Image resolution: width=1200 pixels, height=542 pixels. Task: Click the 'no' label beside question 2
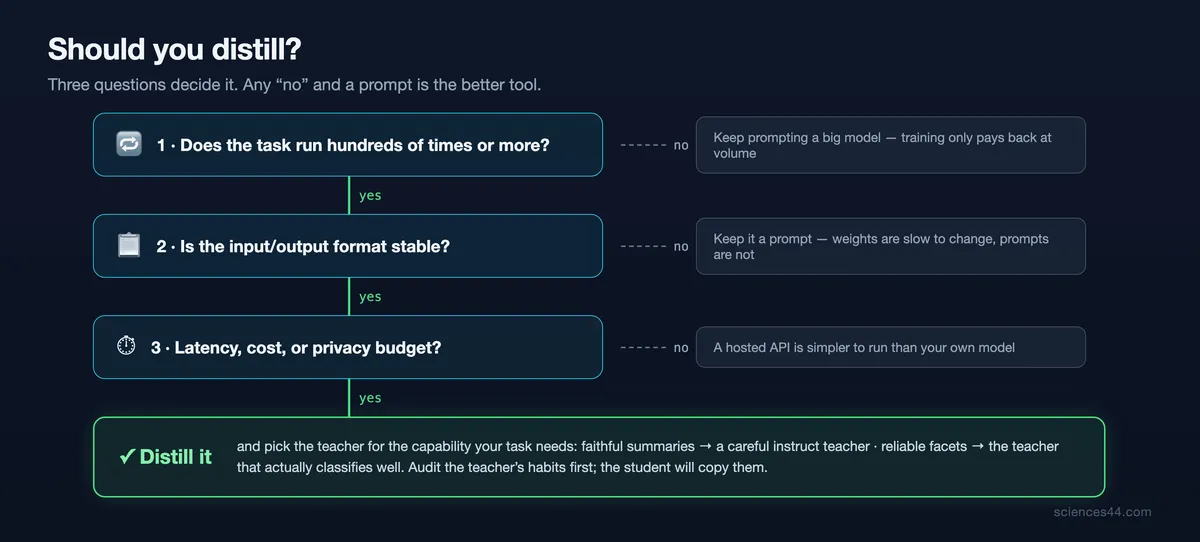681,246
